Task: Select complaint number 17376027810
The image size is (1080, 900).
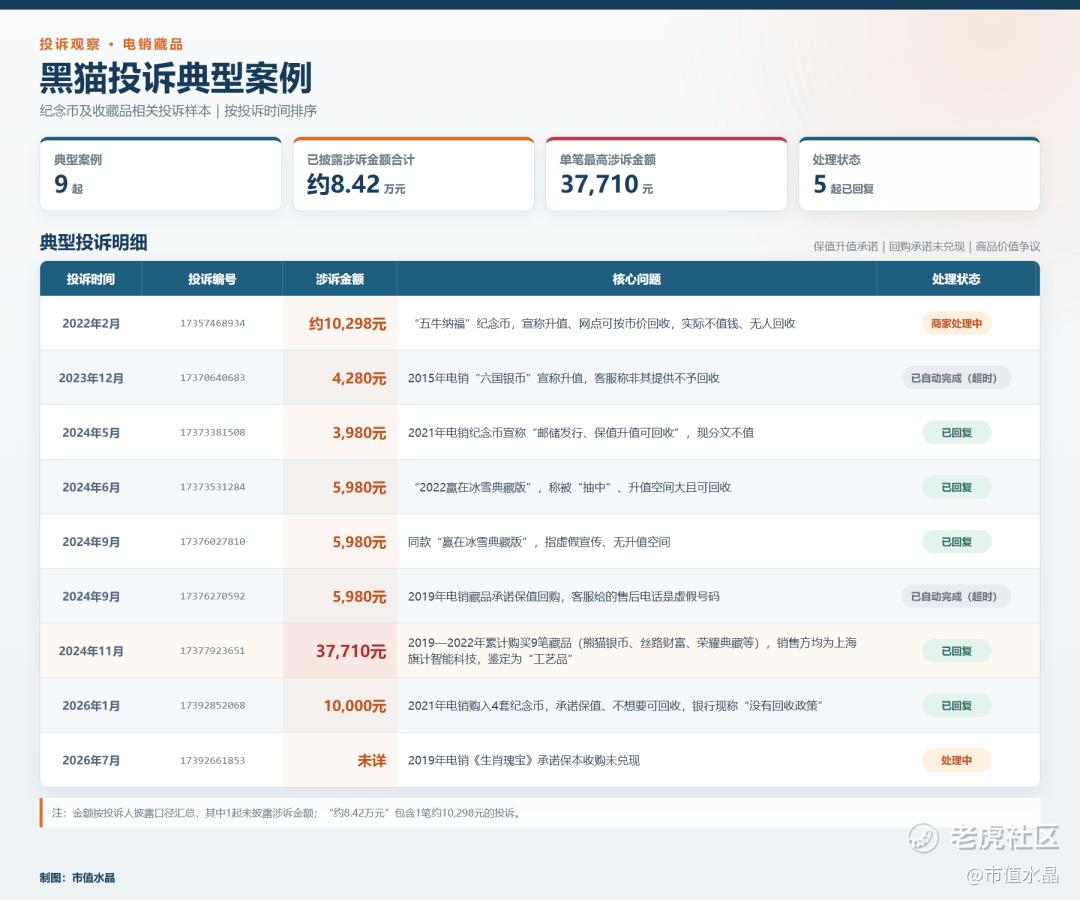Action: 212,541
